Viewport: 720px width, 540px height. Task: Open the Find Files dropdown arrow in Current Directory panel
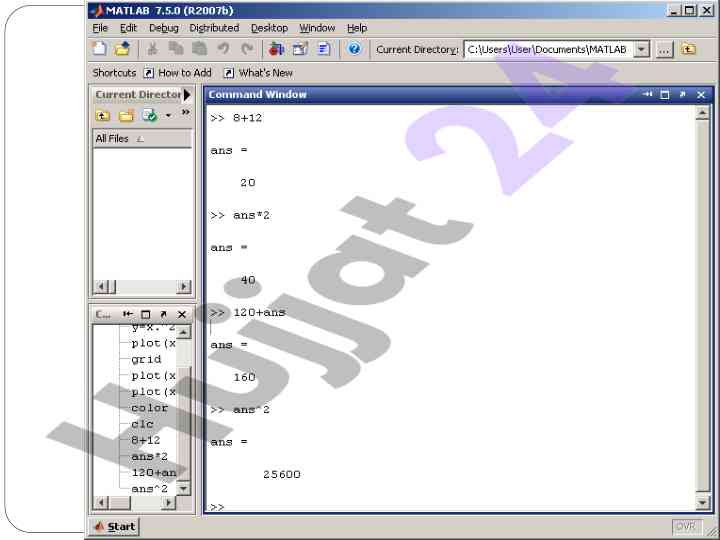point(168,115)
